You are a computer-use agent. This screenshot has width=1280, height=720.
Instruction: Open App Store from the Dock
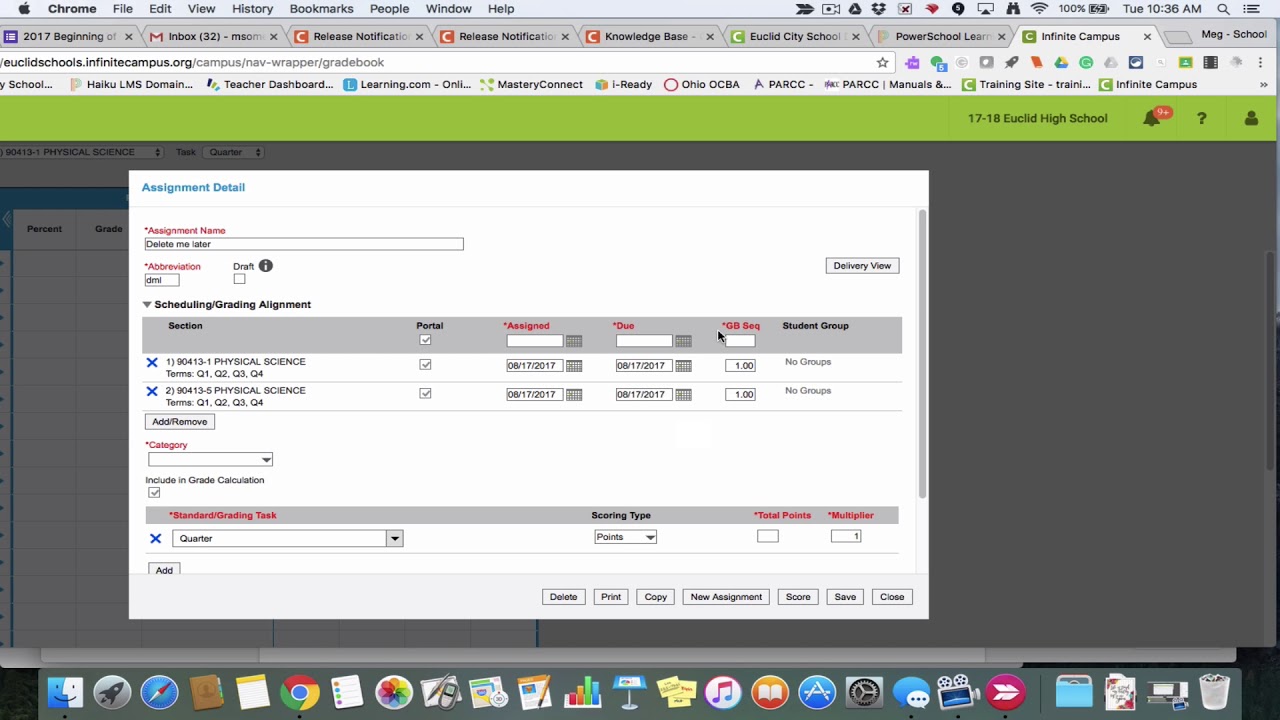pos(816,692)
